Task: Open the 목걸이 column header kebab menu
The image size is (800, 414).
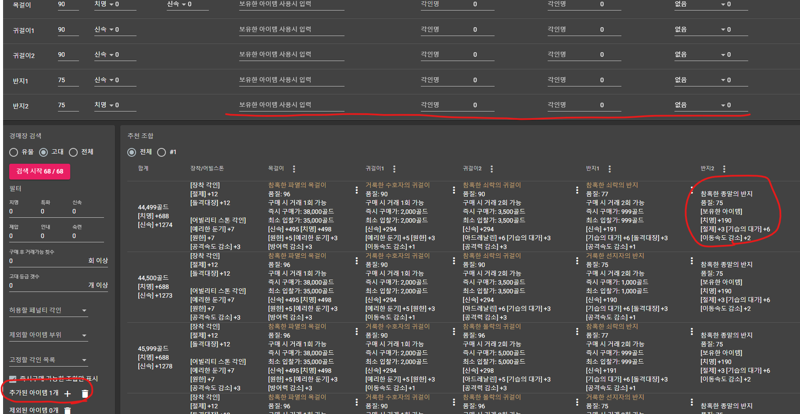Action: [x=293, y=169]
